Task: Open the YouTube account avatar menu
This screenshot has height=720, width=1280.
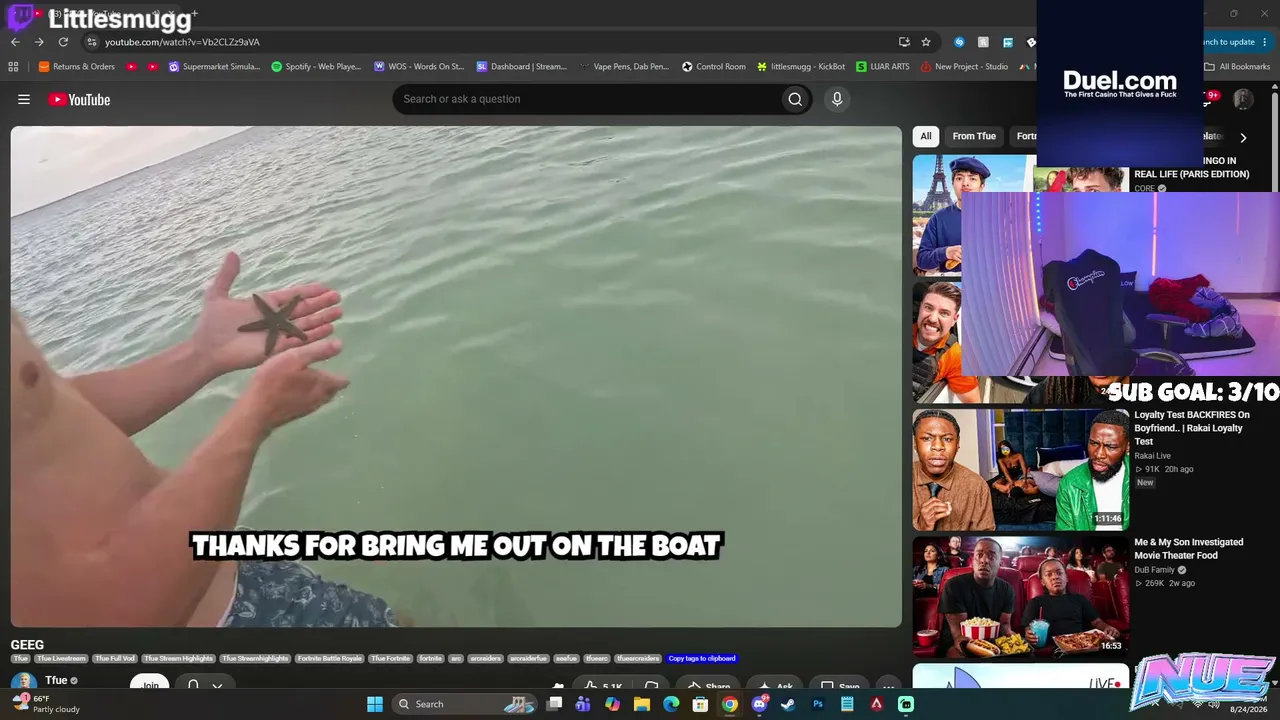Action: point(1243,99)
